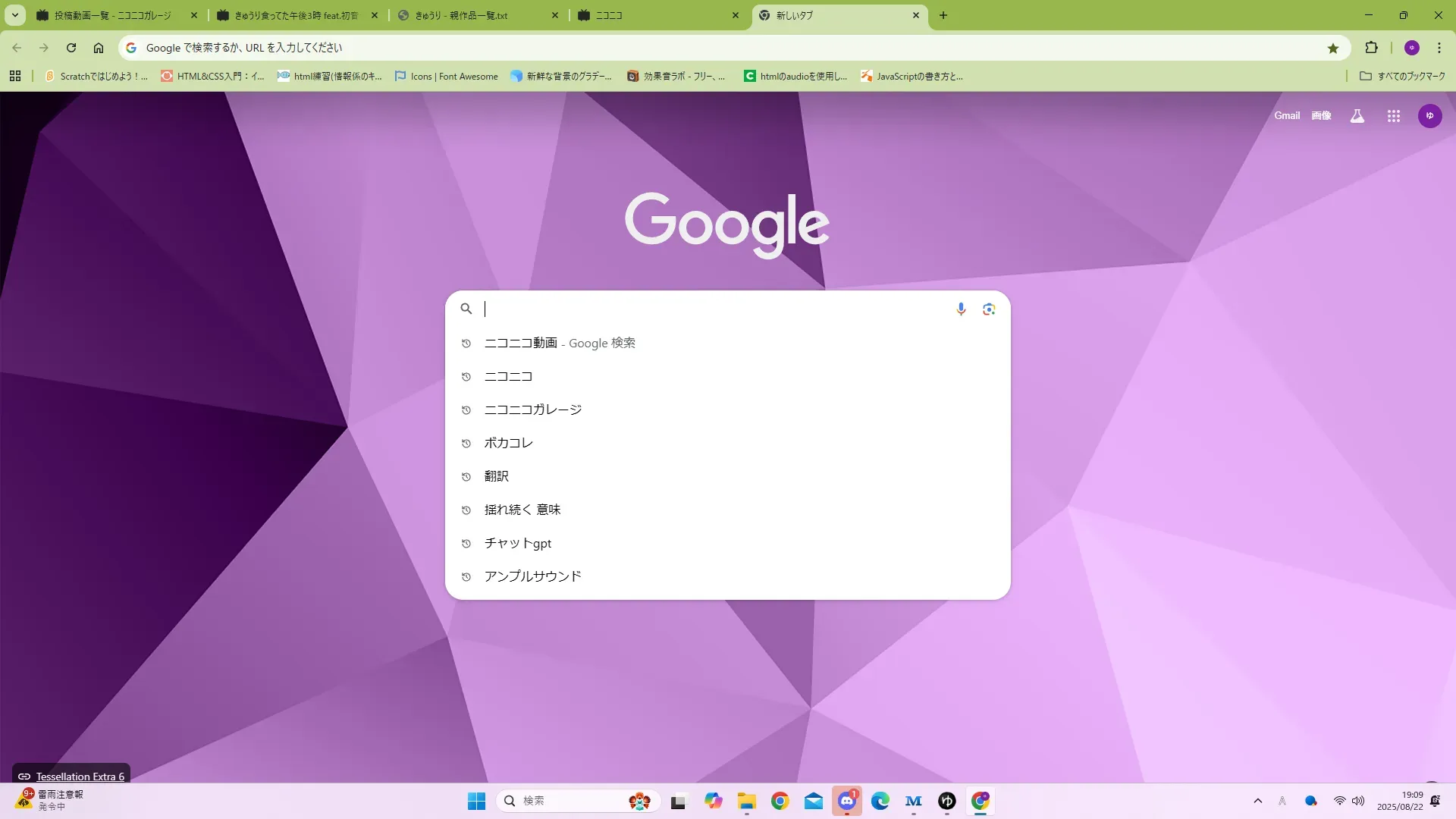1456x819 pixels.
Task: Open Search Labs flask icon
Action: coord(1357,116)
